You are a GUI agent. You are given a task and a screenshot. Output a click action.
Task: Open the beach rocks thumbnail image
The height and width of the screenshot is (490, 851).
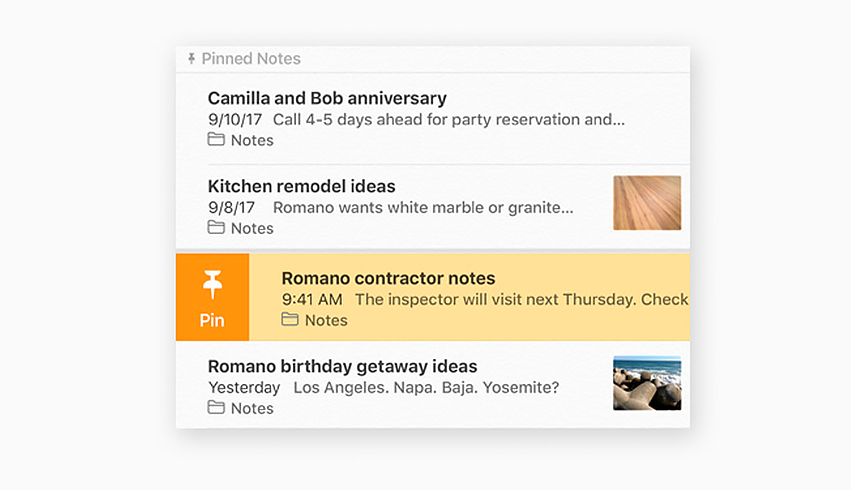[x=647, y=383]
